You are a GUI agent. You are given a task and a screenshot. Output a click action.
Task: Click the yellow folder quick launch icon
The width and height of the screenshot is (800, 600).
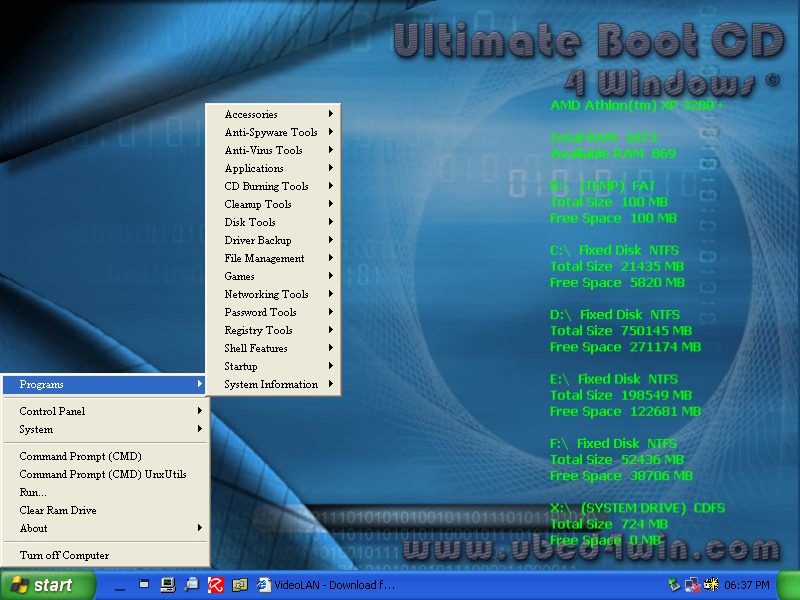tap(239, 585)
